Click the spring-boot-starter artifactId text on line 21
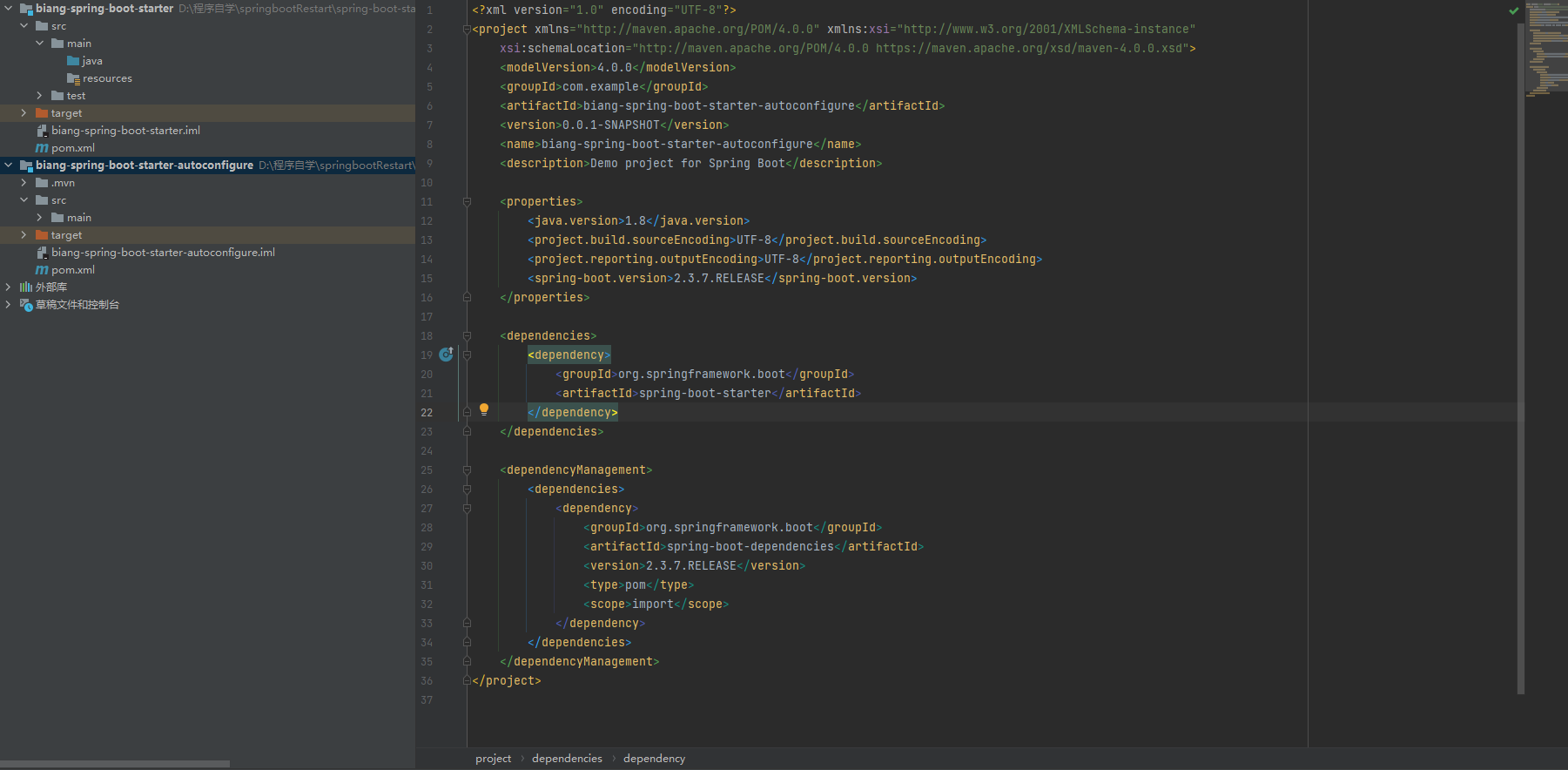This screenshot has height=770, width=1568. click(705, 393)
